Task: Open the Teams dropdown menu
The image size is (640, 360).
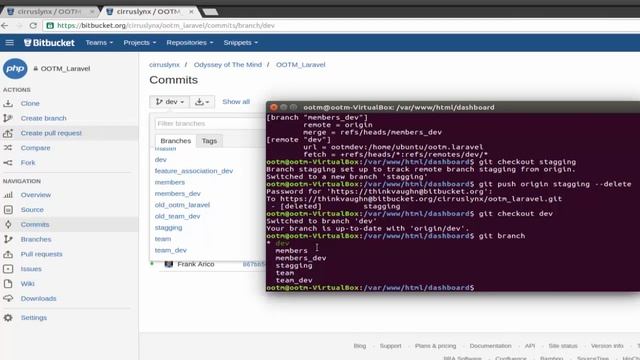Action: coord(99,42)
